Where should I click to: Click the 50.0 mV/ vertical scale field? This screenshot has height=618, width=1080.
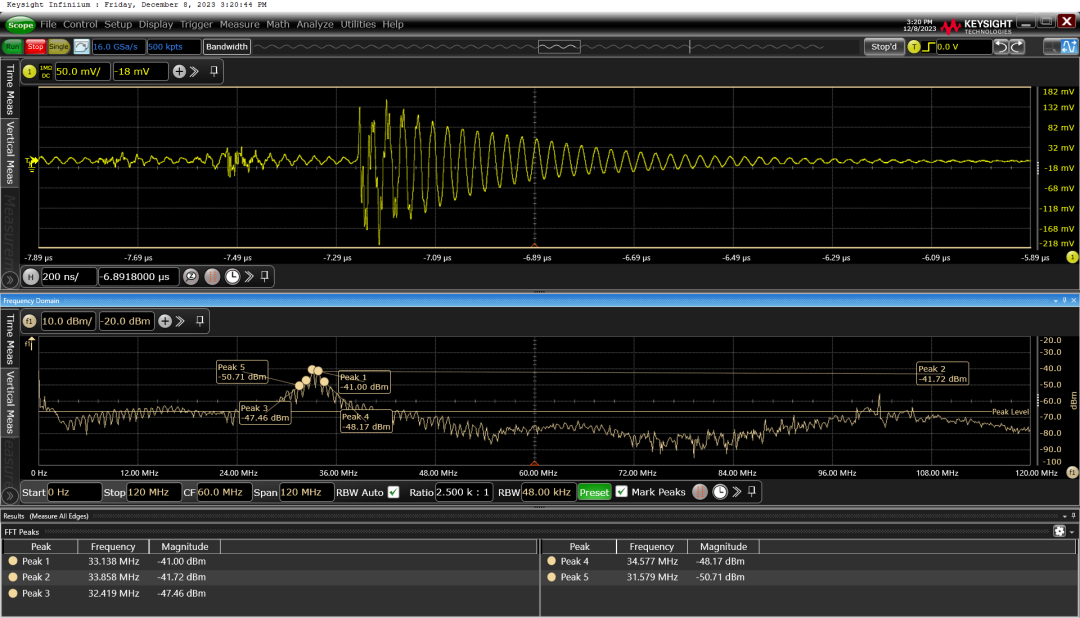pos(82,72)
